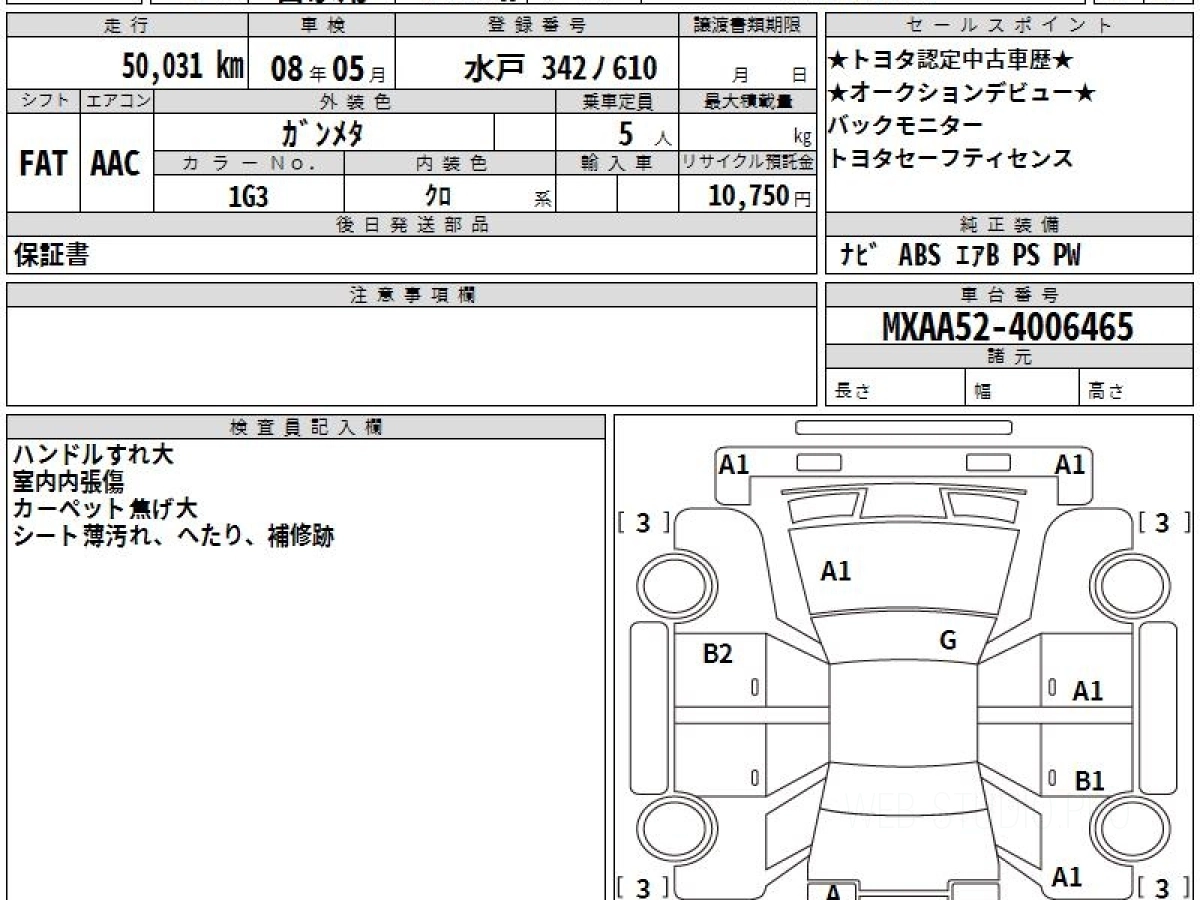Screen dimensions: 1200x900
Task: Click the カラーNo. header
Action: click(249, 163)
